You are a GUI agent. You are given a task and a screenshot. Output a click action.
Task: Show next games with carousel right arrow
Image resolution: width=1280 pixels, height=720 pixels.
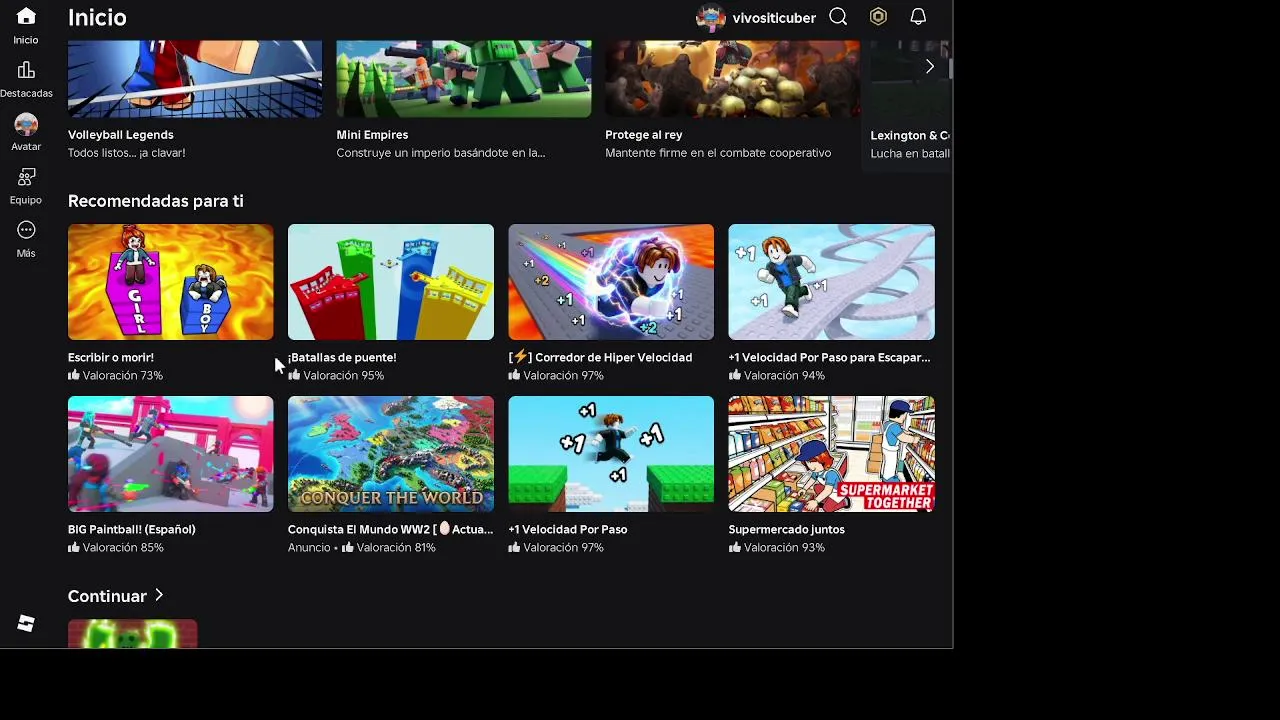(929, 66)
